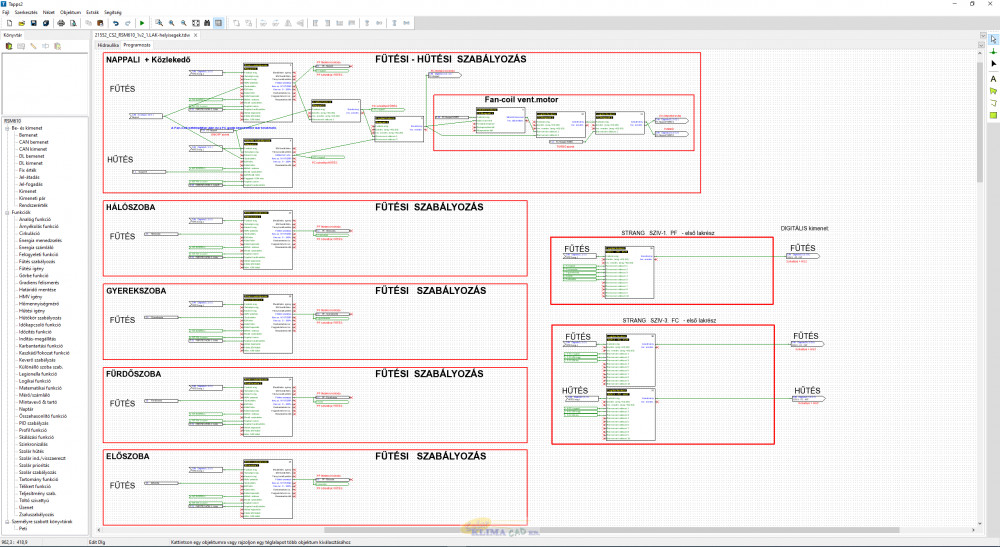Viewport: 1000px width, 547px height.
Task: Select the 'GYEREKSZOBA' label
Action: (x=136, y=291)
